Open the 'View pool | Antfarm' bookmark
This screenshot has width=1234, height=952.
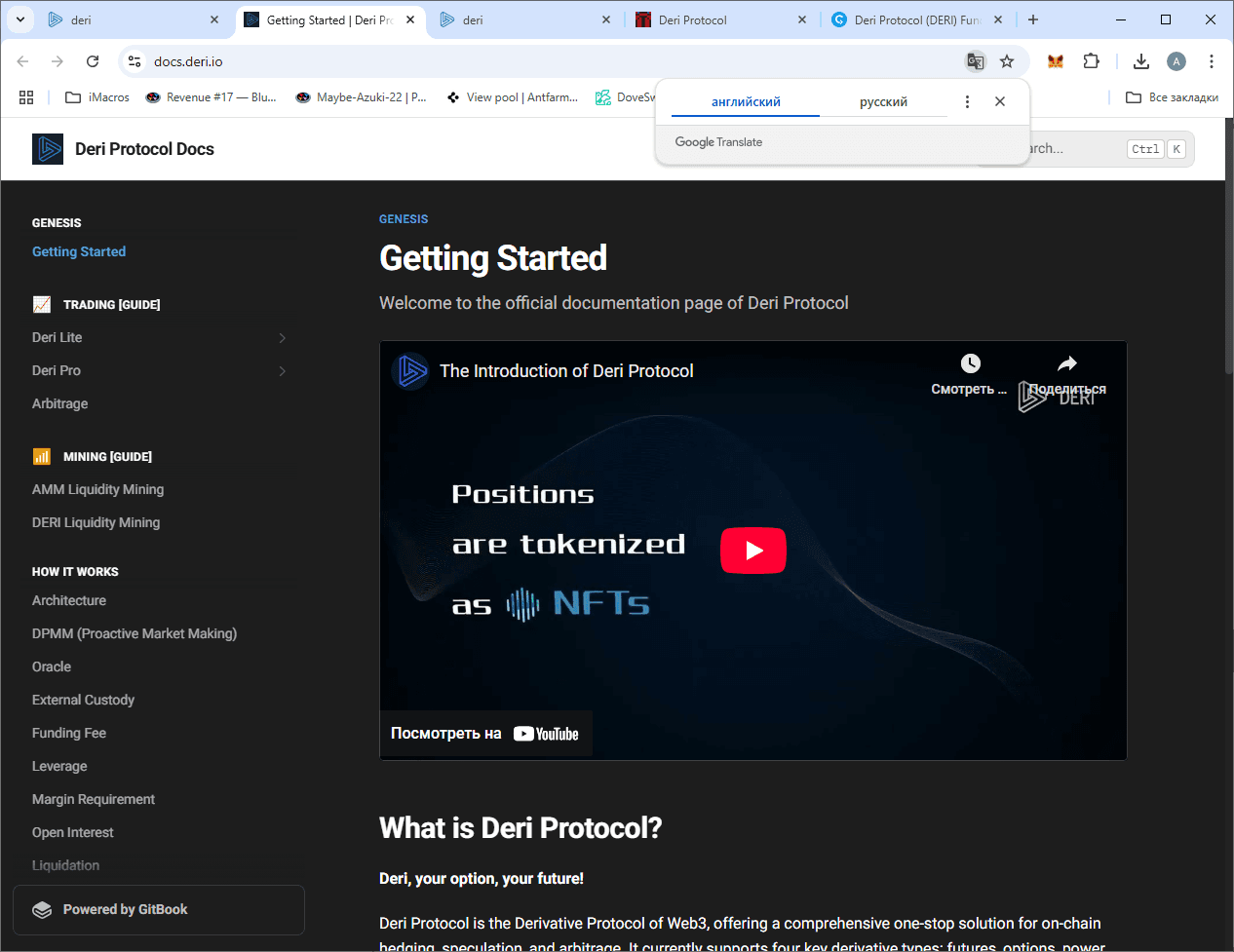[513, 97]
